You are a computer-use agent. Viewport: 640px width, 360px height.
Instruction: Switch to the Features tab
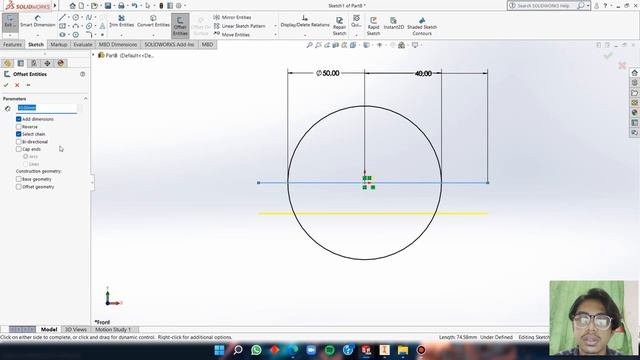pos(12,44)
